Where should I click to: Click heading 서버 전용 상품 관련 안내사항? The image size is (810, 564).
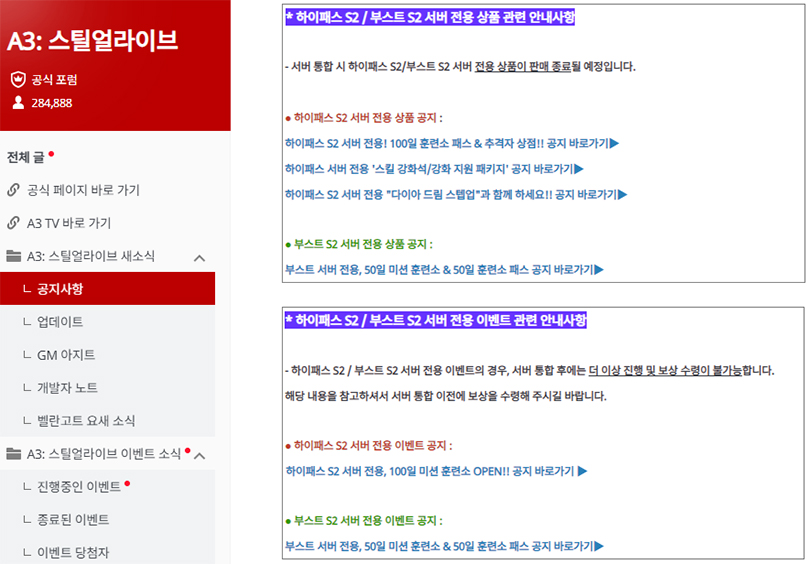click(430, 17)
